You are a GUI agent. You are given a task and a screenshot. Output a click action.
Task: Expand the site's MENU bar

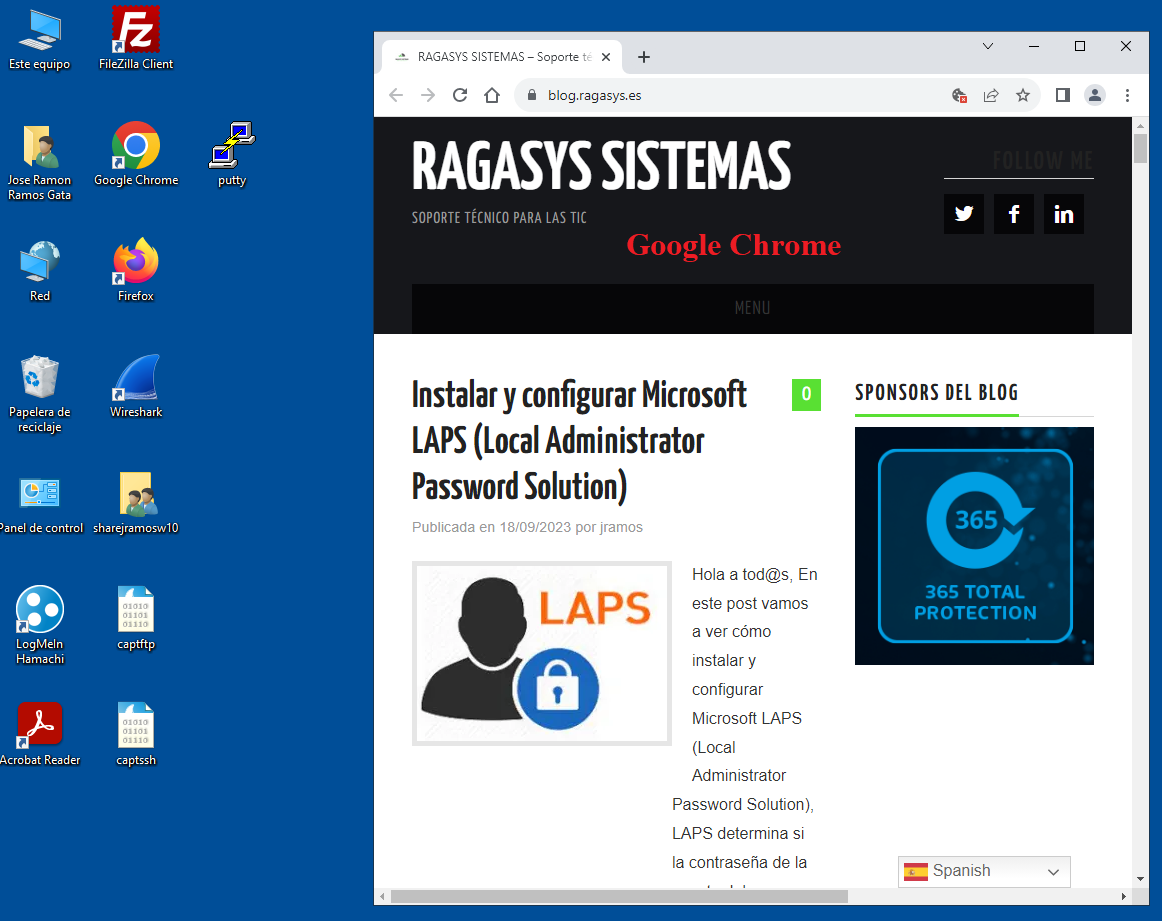pos(752,308)
